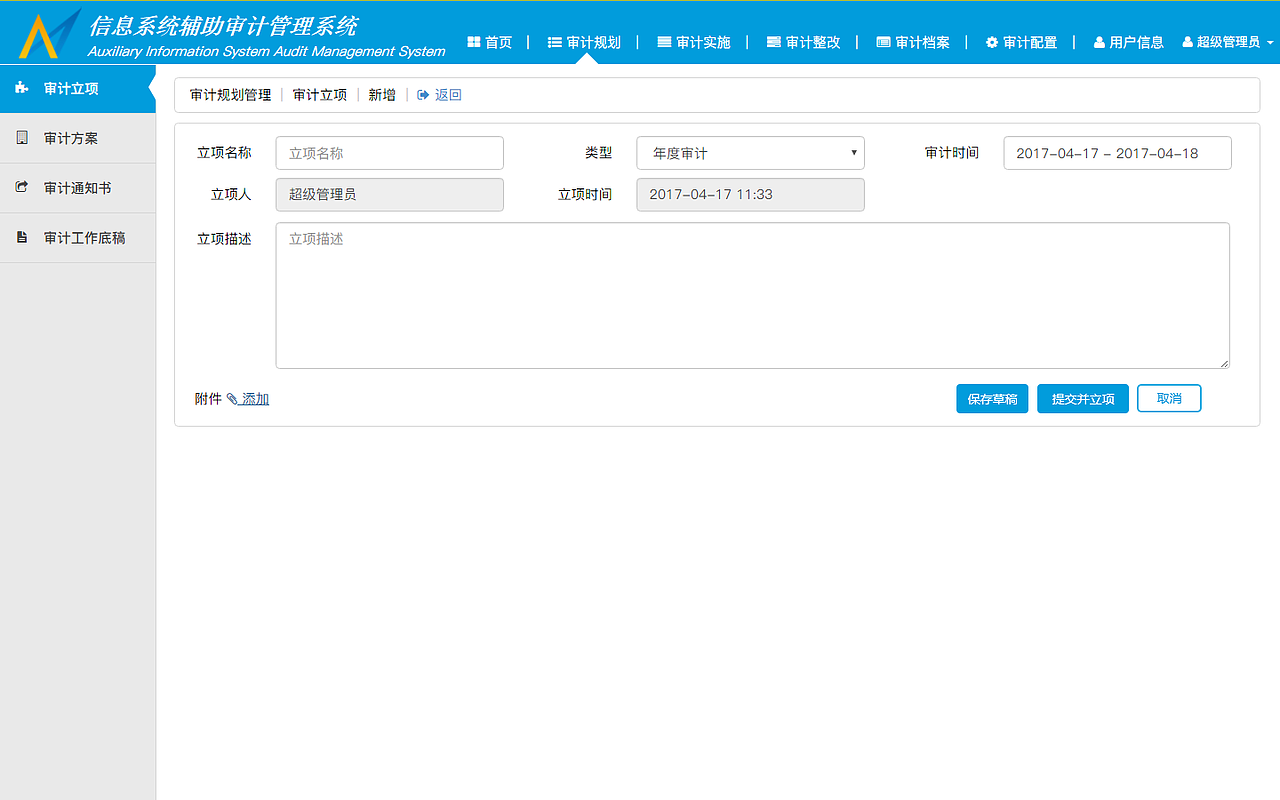Click the 立项名称 input field

389,152
